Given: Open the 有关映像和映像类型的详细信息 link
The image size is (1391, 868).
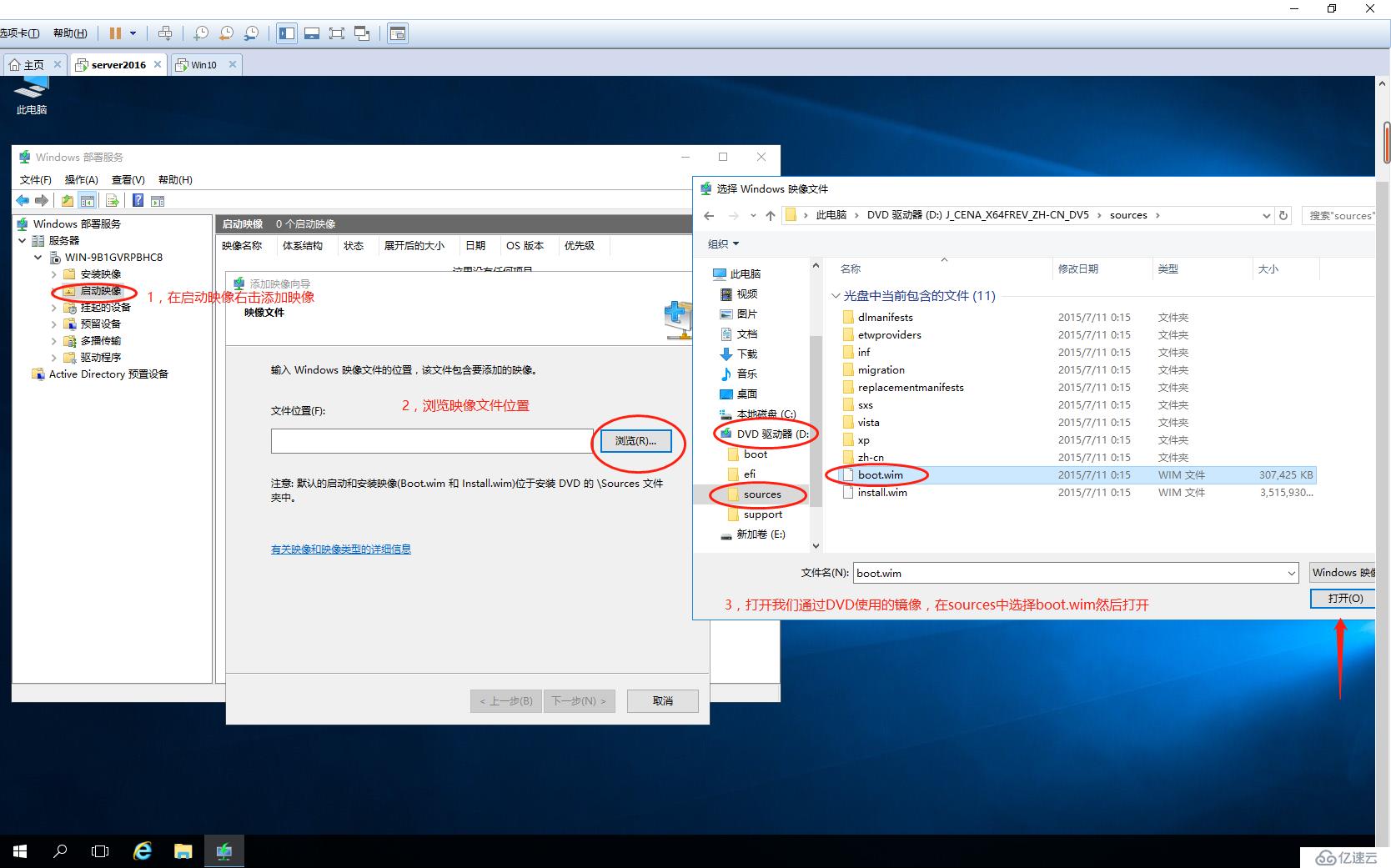Looking at the screenshot, I should [x=341, y=549].
